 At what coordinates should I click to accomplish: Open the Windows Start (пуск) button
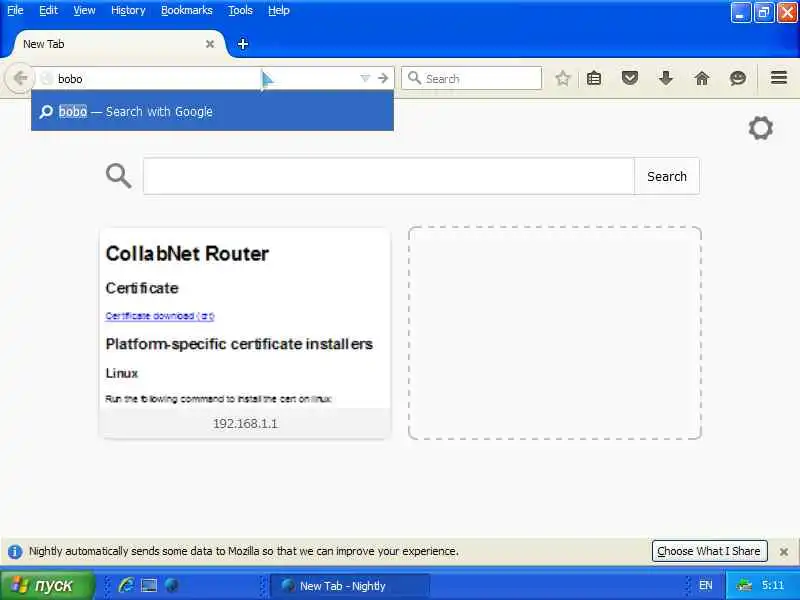coord(47,585)
